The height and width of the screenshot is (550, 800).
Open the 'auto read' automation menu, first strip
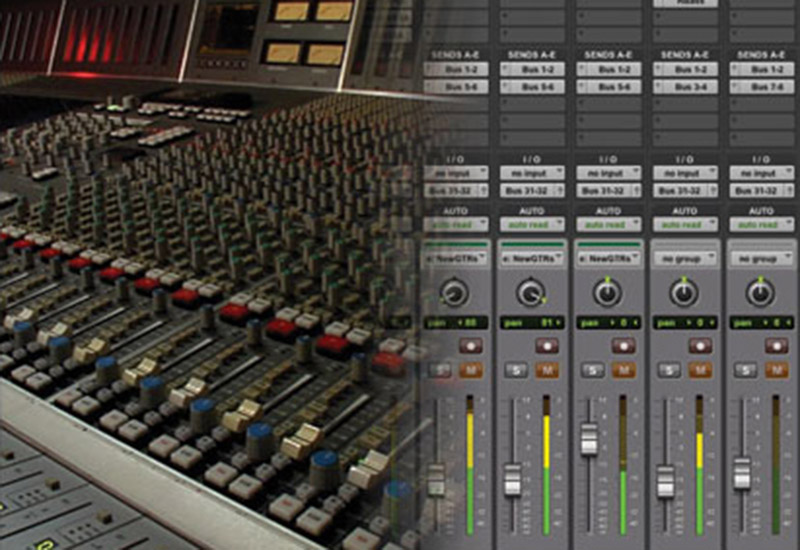pos(456,224)
